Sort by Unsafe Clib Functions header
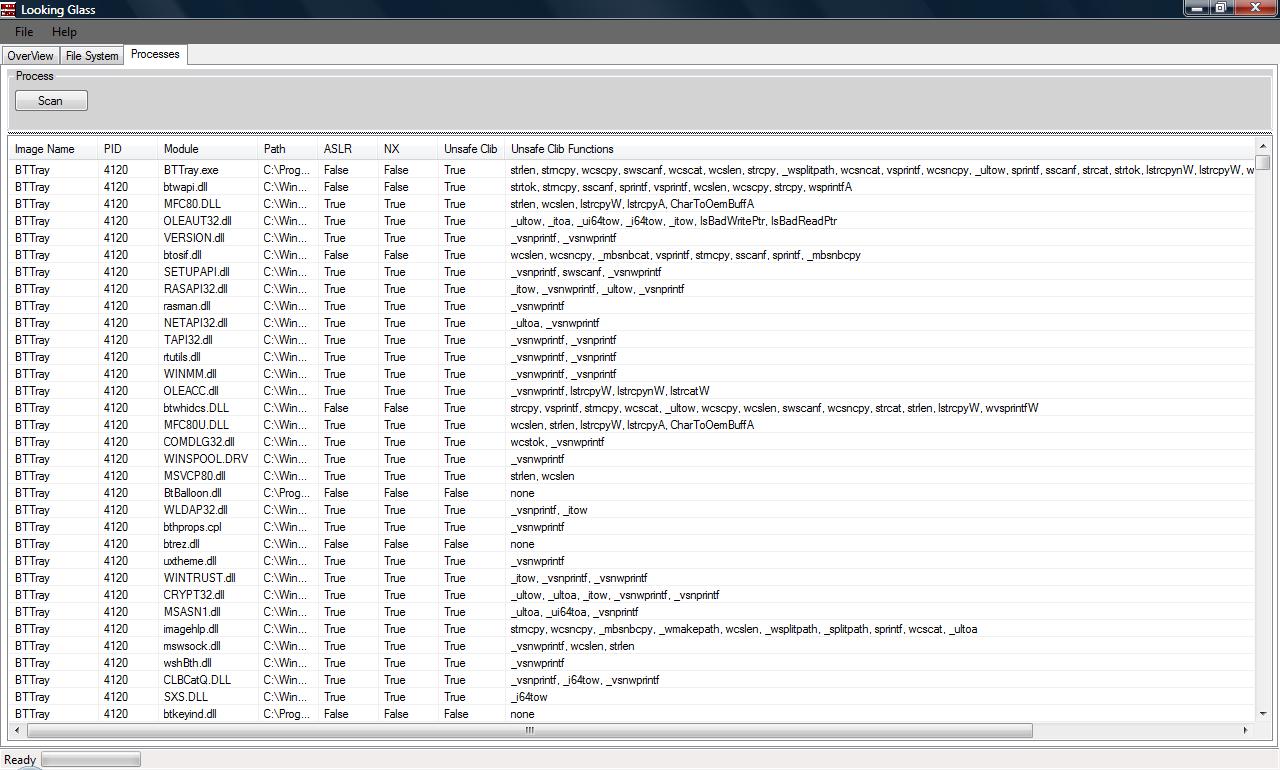Screen dimensions: 1280x770 point(880,149)
